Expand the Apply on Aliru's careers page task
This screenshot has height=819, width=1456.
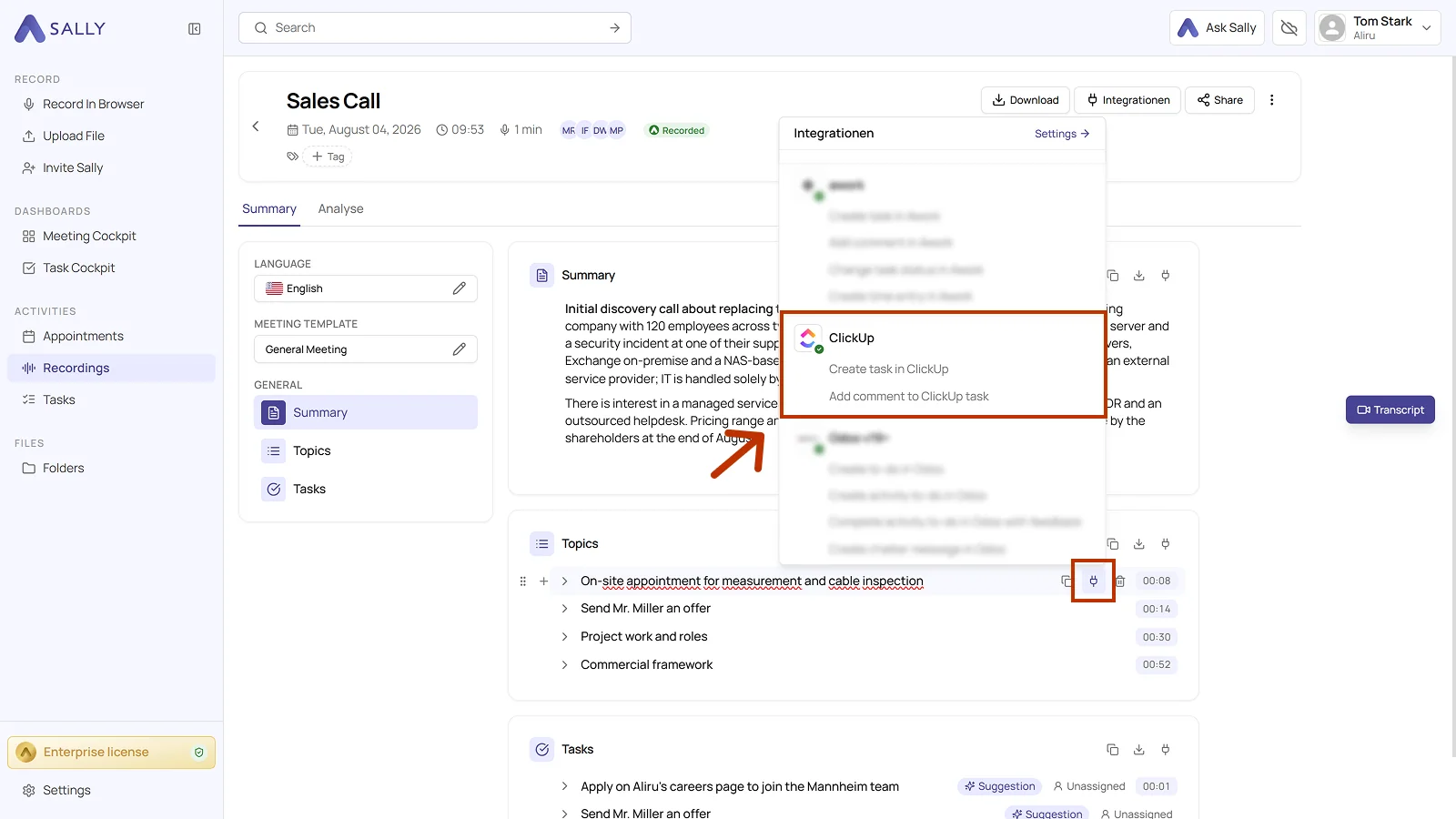[x=564, y=786]
